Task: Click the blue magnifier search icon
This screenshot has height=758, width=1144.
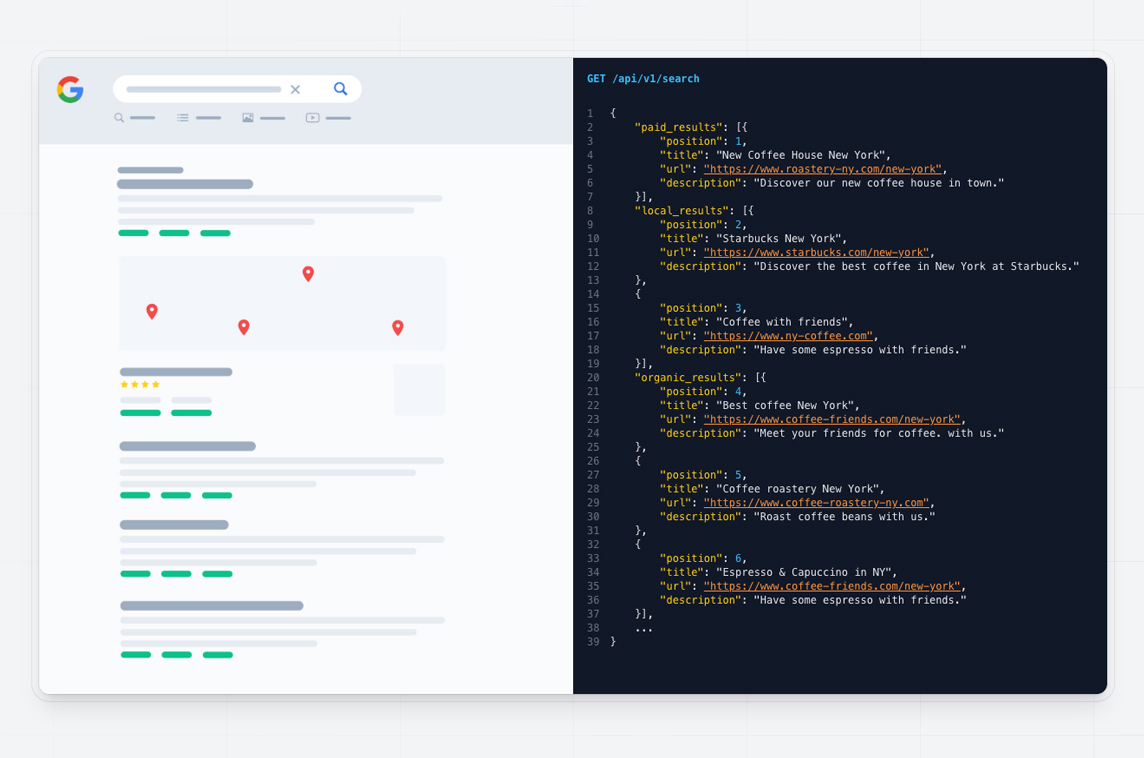Action: pos(340,89)
